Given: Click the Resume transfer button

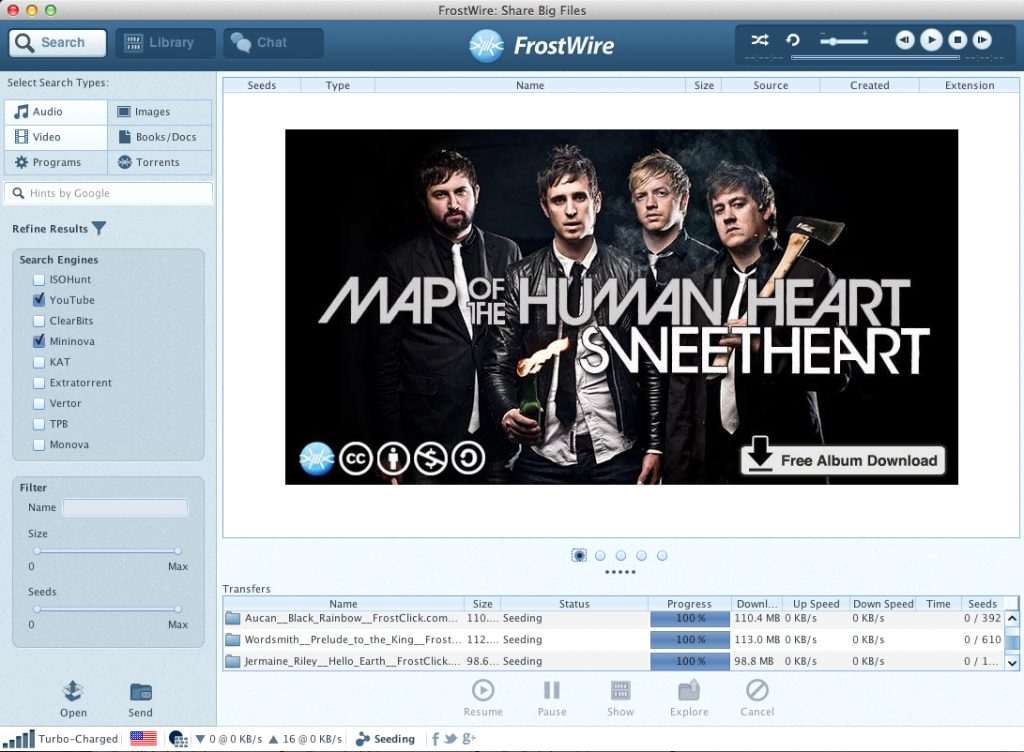Looking at the screenshot, I should tap(483, 698).
